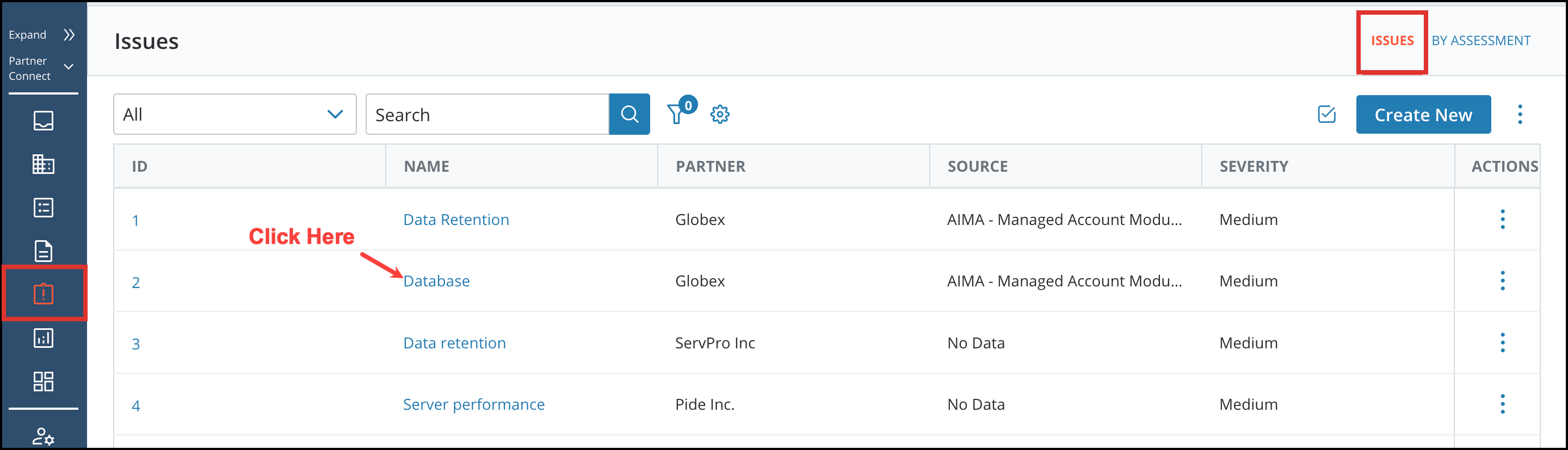Viewport: 1568px width, 450px height.
Task: Open the document sidebar icon
Action: point(43,251)
